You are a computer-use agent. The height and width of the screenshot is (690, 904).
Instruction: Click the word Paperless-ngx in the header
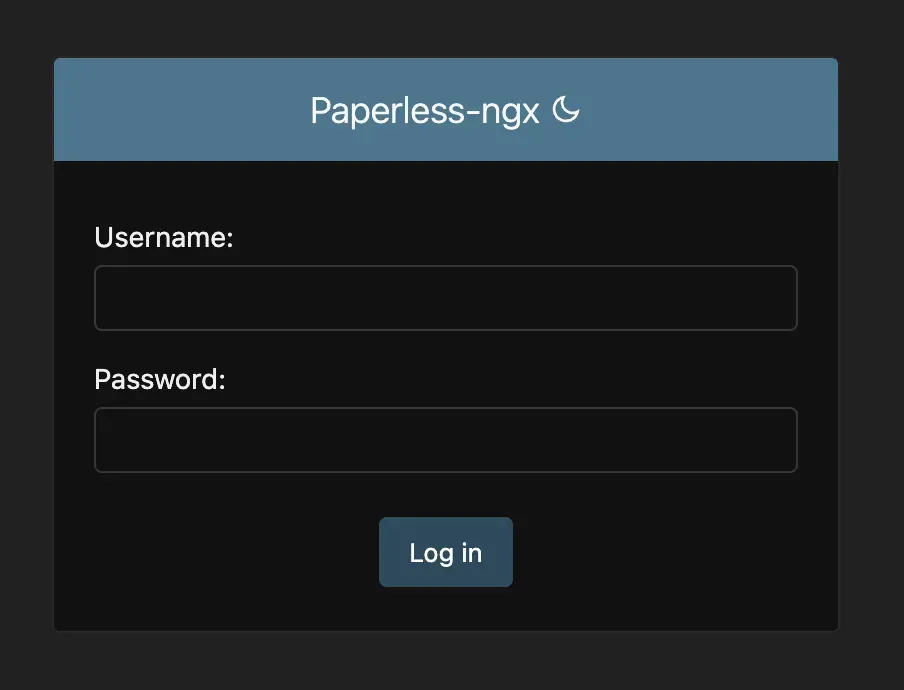425,111
